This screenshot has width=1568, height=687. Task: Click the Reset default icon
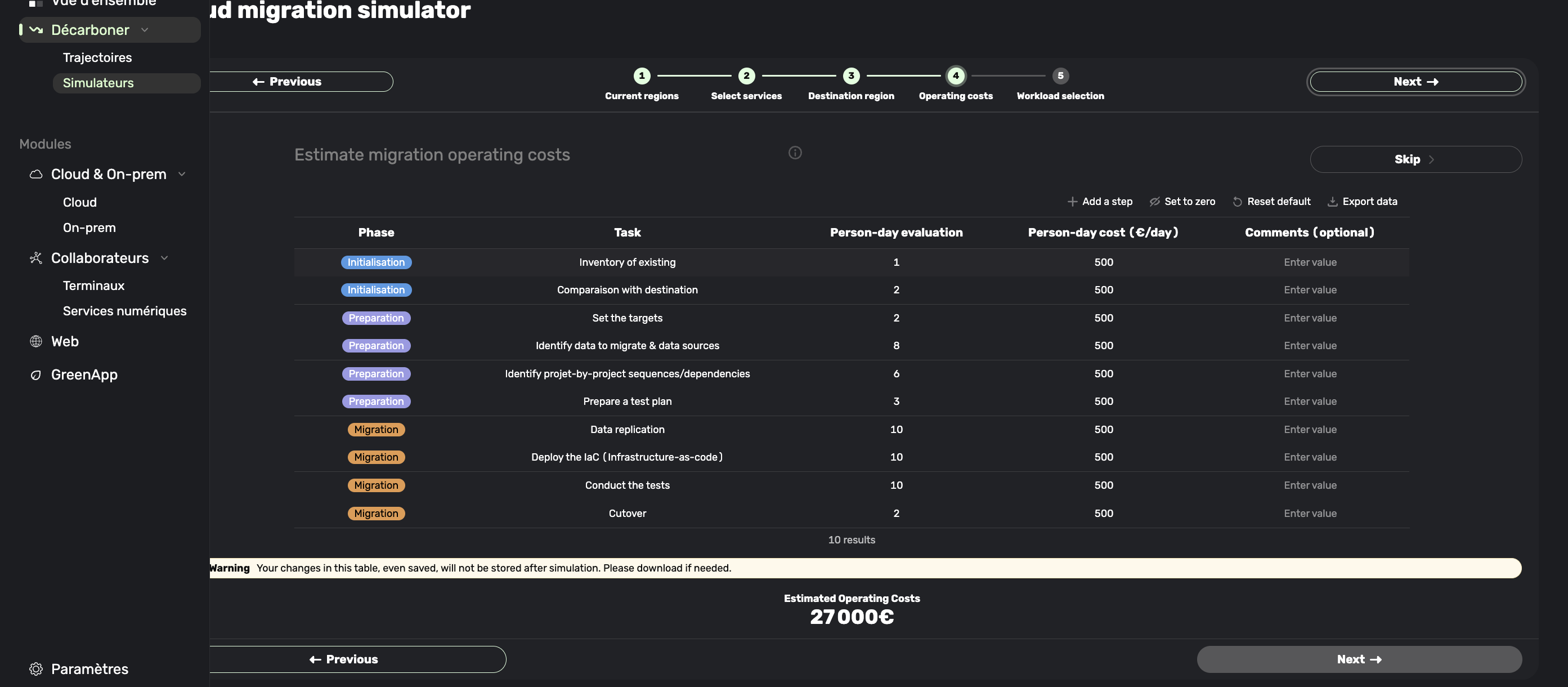[x=1237, y=202]
